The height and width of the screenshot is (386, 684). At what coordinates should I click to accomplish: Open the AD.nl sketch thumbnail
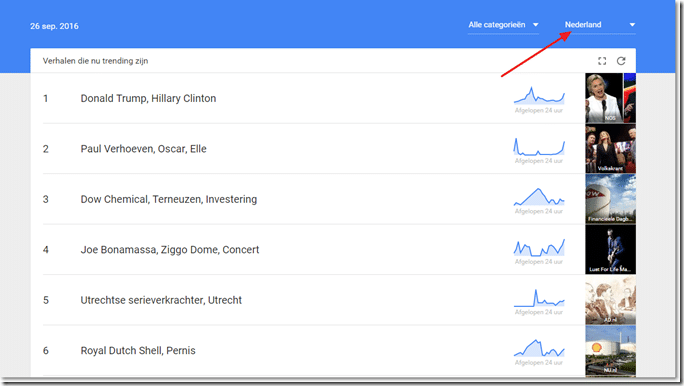click(610, 300)
